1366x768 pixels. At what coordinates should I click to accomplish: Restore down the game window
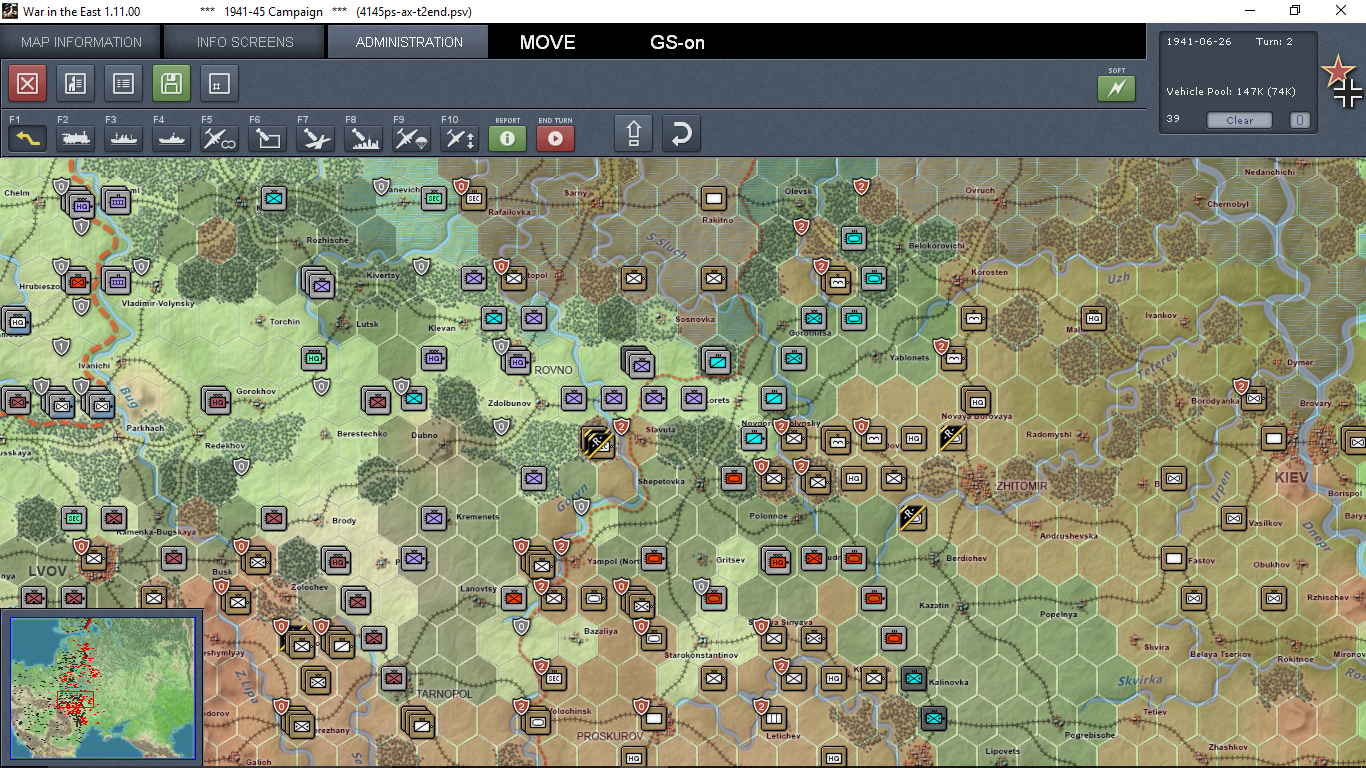click(1295, 11)
